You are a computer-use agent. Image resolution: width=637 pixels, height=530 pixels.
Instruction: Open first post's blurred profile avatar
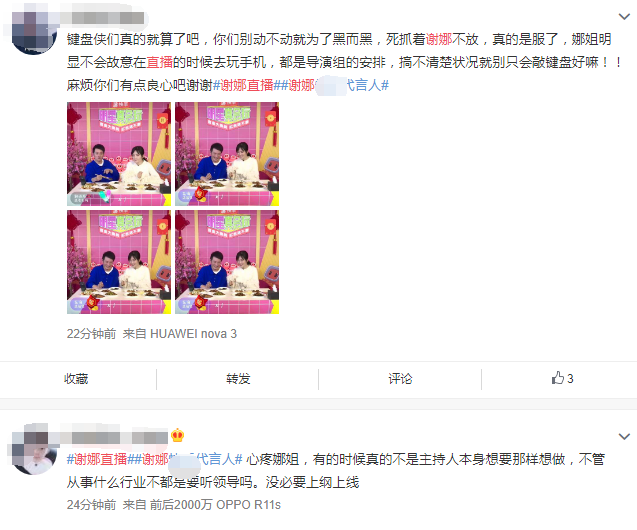coord(33,30)
